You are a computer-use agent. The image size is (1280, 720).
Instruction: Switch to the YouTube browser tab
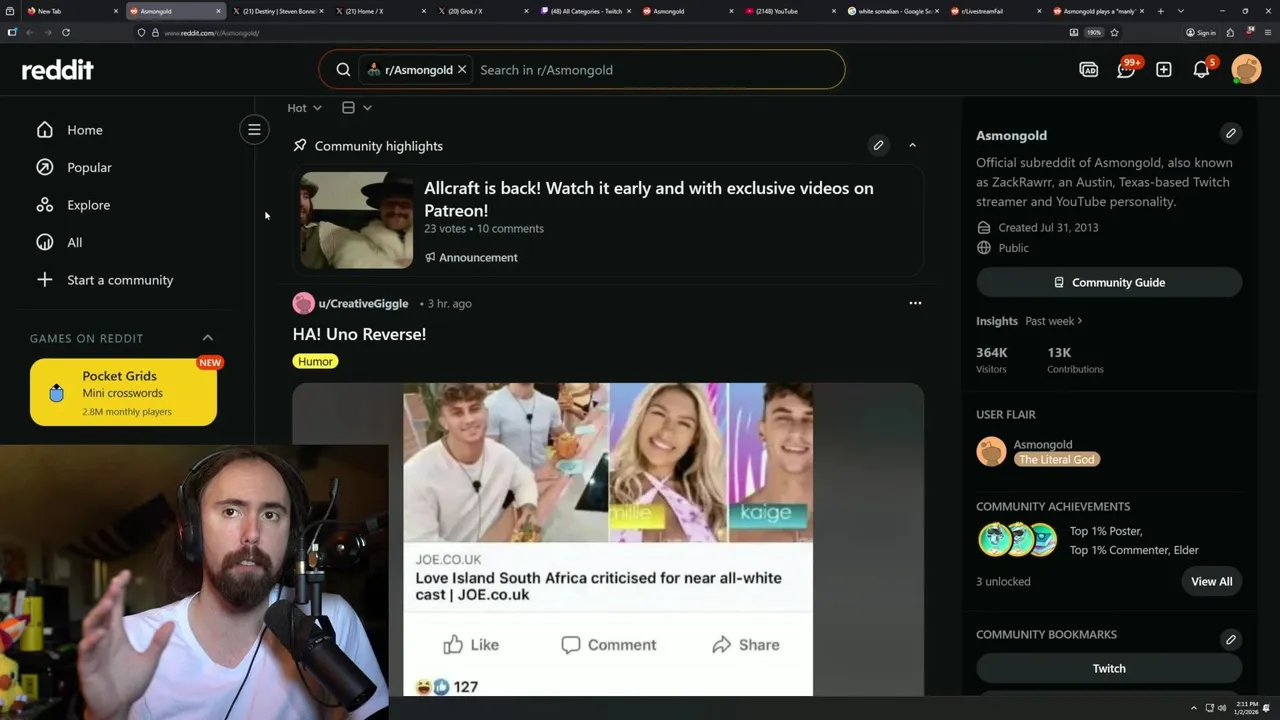(790, 11)
